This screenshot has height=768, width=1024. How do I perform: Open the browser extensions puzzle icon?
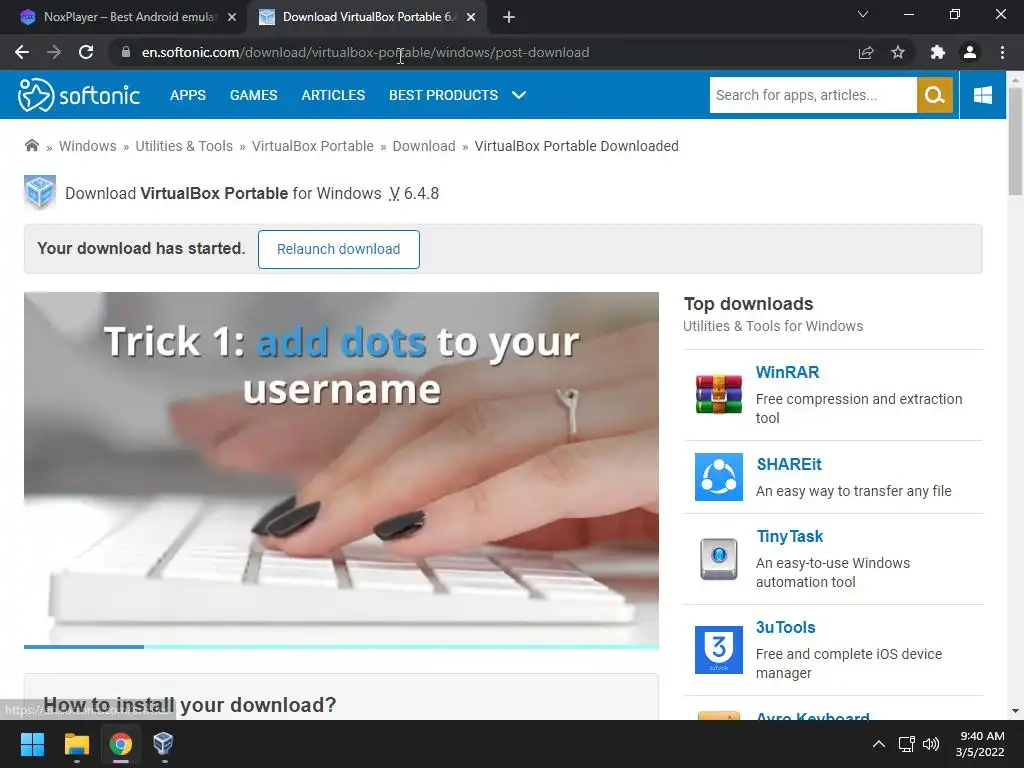pyautogui.click(x=938, y=52)
